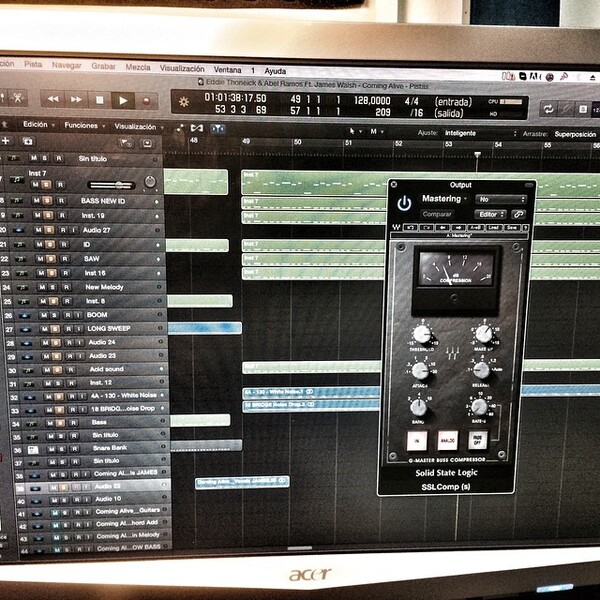Viewport: 600px width, 600px height.
Task: Click the pointer tool selector
Action: (x=354, y=131)
